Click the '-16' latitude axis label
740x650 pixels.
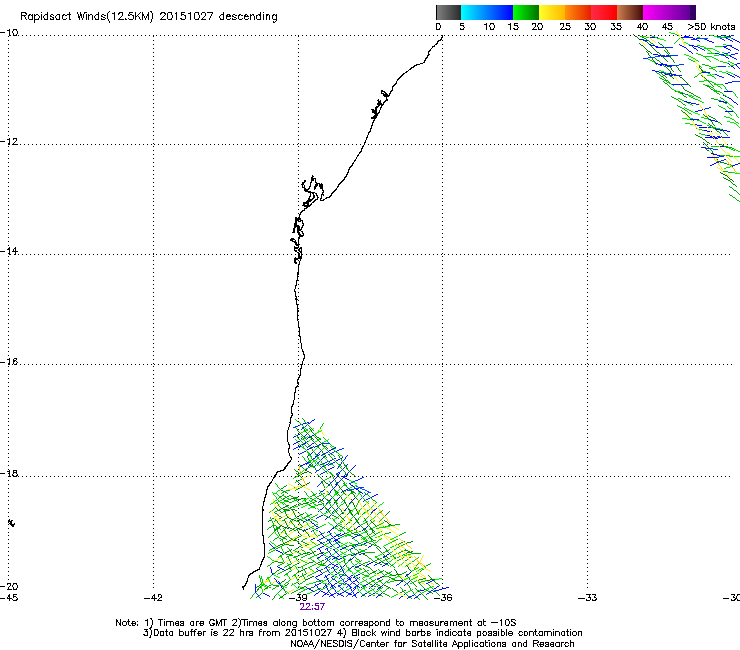coord(9,362)
